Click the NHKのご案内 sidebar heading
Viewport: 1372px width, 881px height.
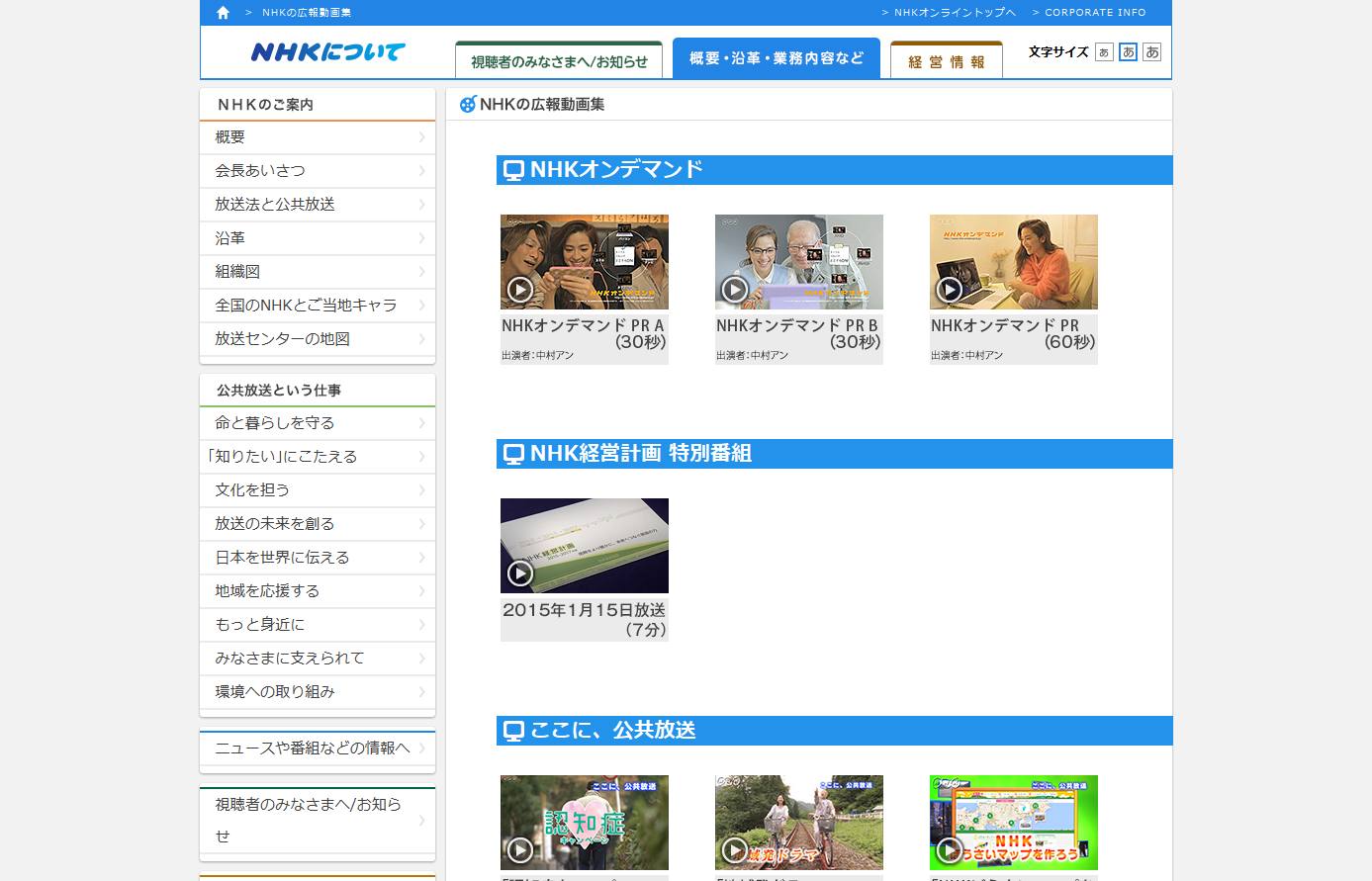(x=265, y=105)
